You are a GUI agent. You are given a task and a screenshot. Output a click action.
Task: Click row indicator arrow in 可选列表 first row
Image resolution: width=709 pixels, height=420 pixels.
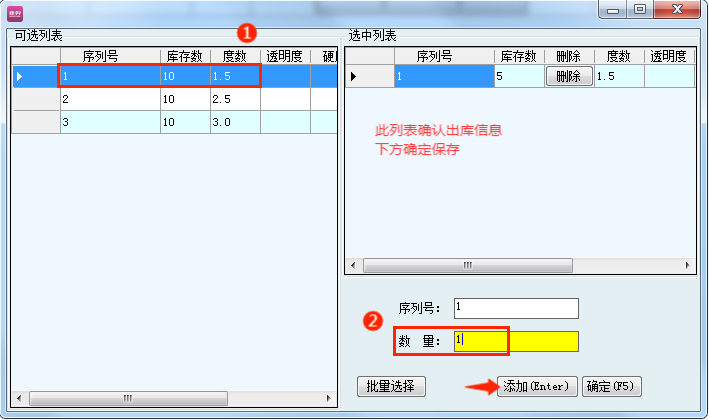19,76
